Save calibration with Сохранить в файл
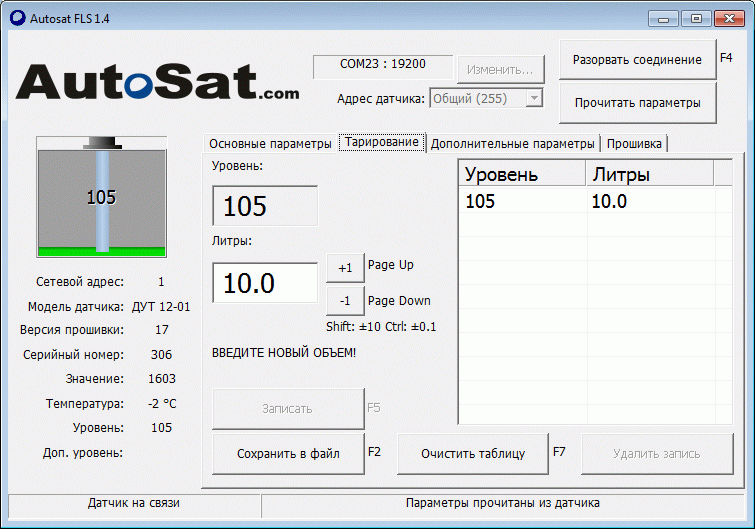 288,453
